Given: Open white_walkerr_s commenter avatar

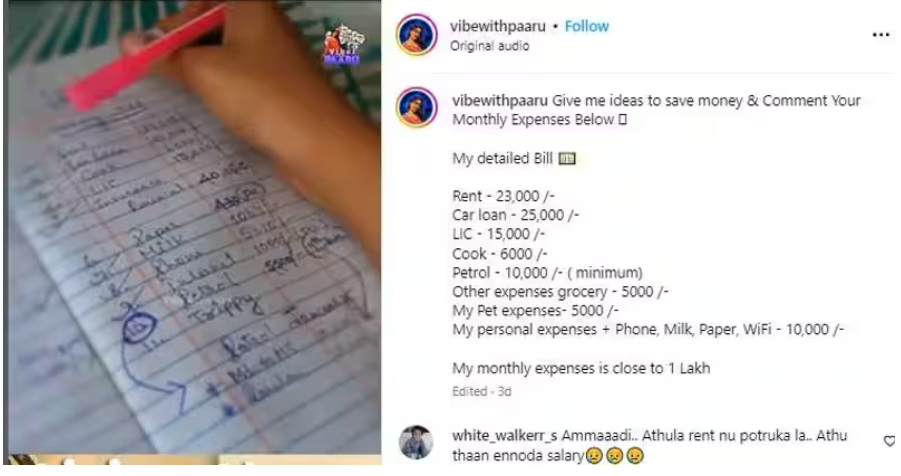Looking at the screenshot, I should click(416, 443).
